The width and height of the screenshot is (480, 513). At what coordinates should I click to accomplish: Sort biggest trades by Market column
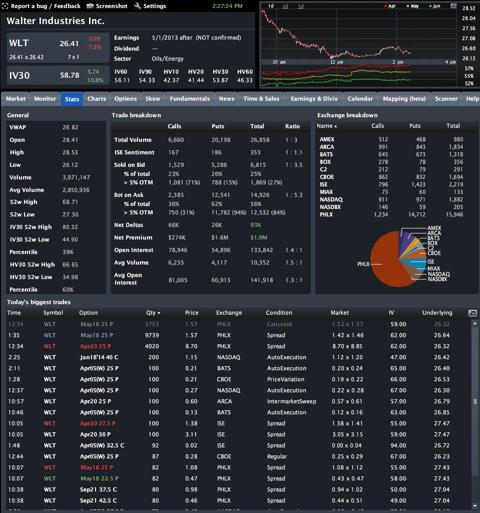tap(340, 313)
